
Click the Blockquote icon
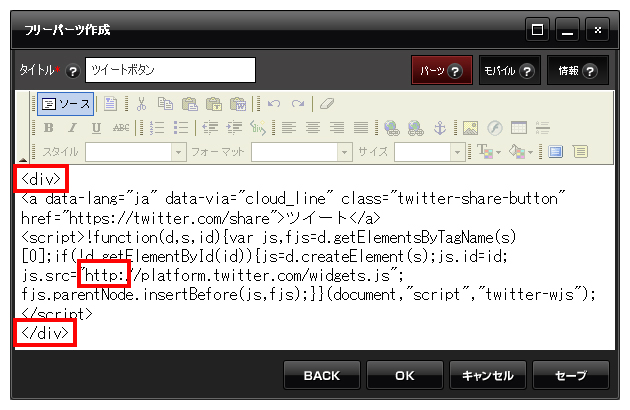click(x=258, y=128)
